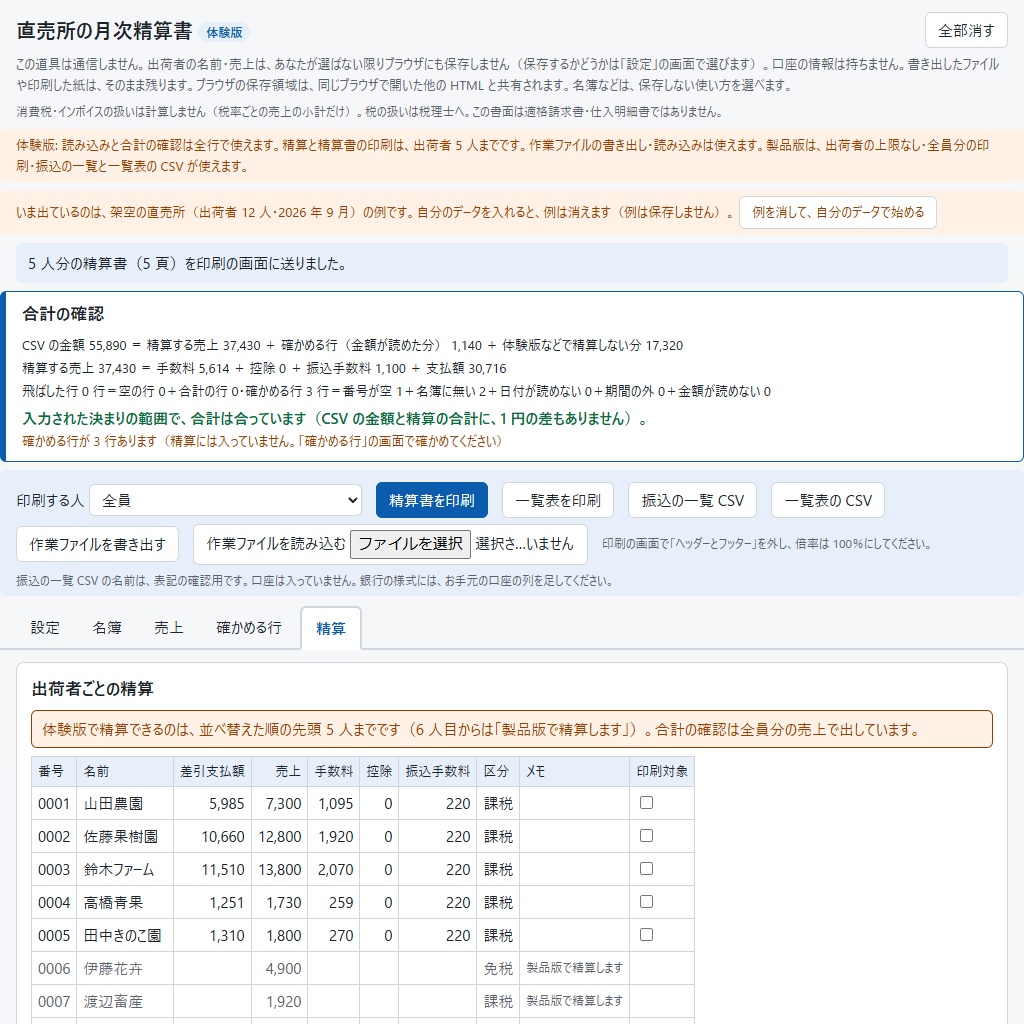This screenshot has height=1024, width=1024.
Task: Click the 売上 column header
Action: (280, 771)
